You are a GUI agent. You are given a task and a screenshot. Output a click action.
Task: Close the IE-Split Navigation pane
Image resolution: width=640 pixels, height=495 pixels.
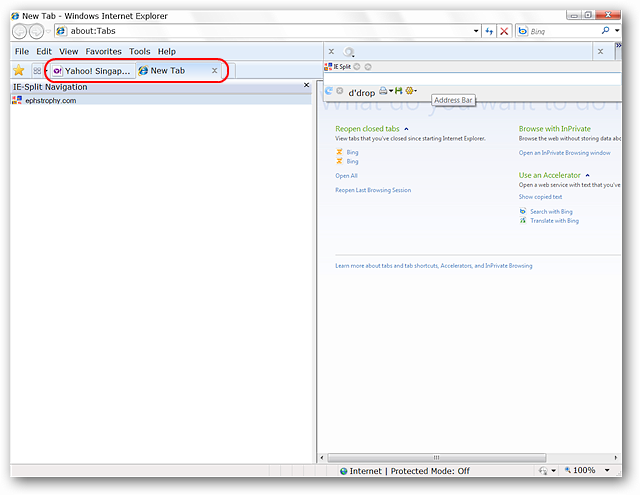307,85
